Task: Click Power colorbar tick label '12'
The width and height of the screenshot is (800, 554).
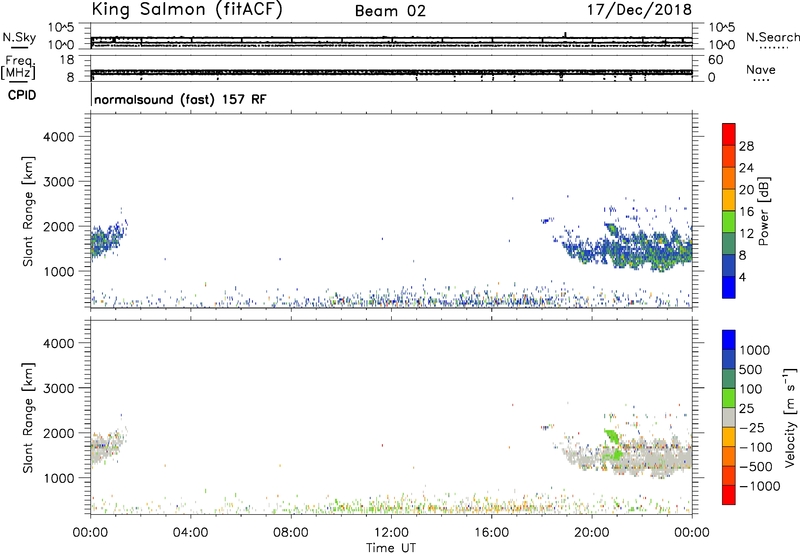Action: coord(746,234)
